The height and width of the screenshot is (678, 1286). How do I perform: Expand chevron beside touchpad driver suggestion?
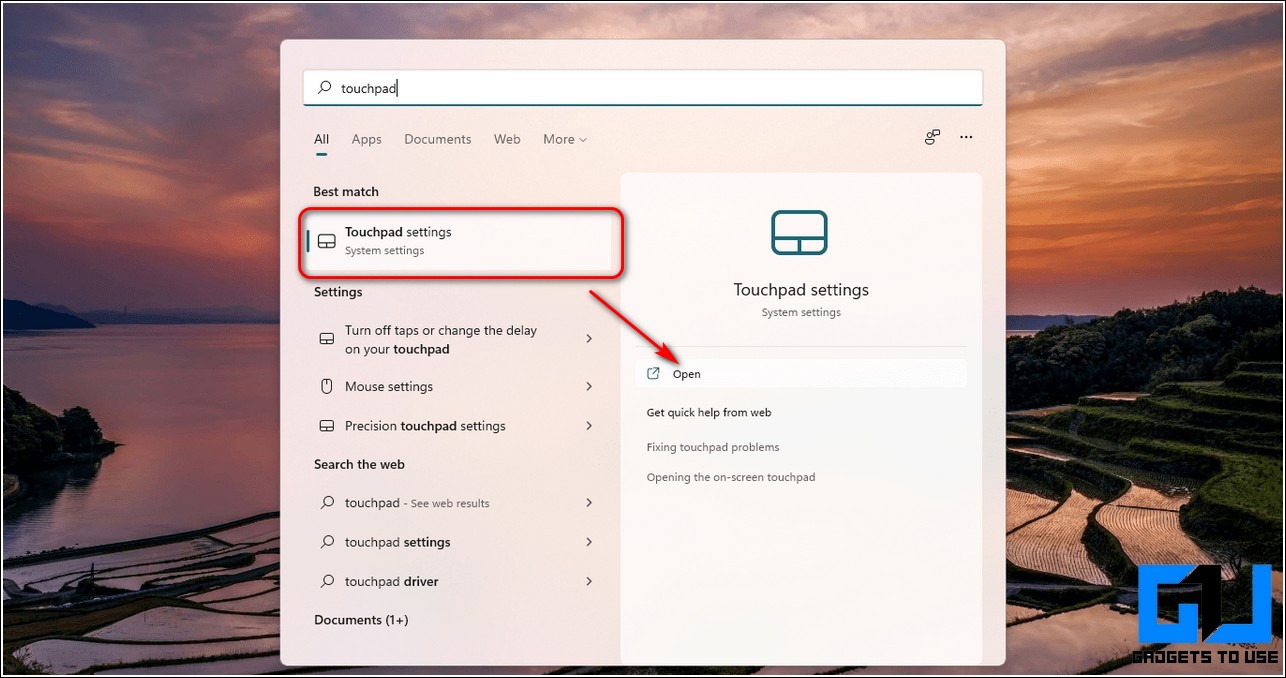click(589, 582)
